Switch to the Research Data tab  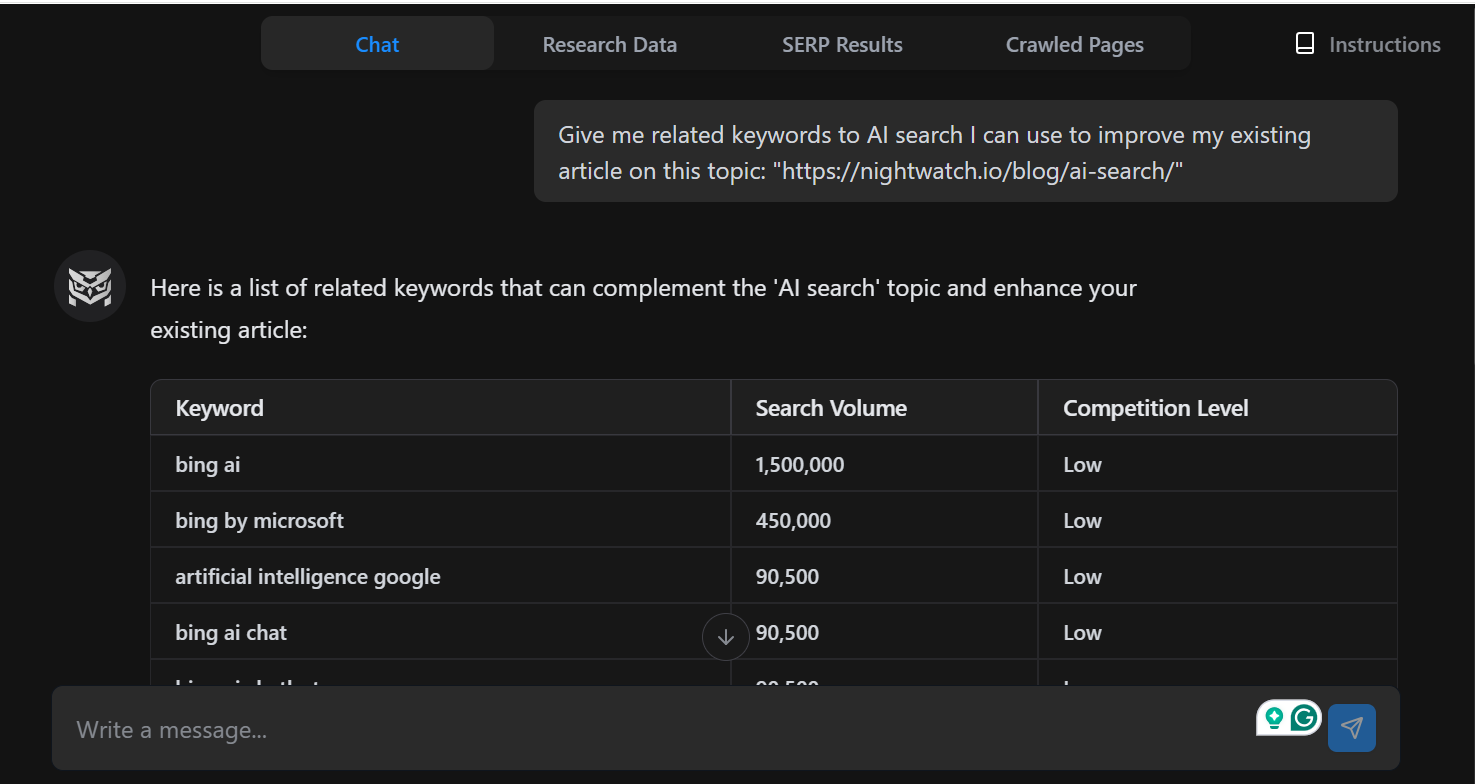point(609,44)
